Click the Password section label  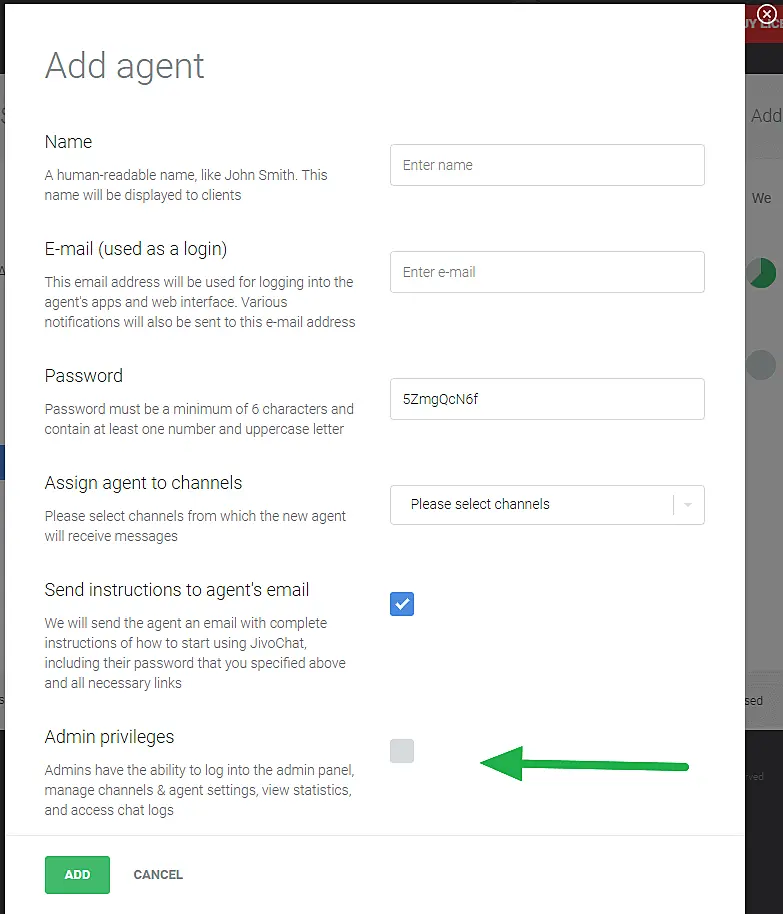click(x=84, y=376)
